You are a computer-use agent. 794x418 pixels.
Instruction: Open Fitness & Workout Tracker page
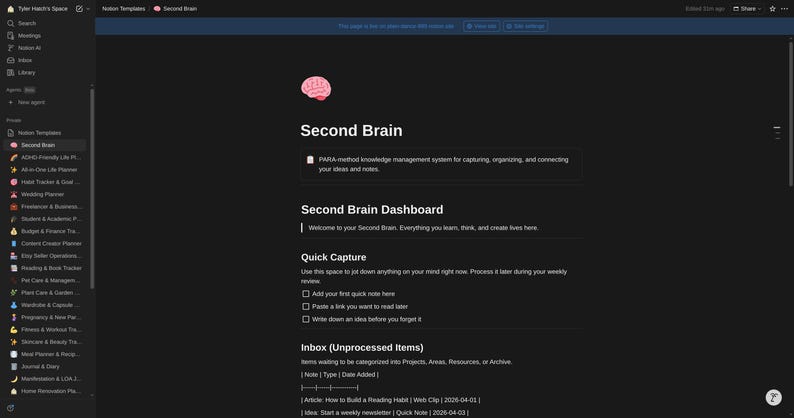pyautogui.click(x=46, y=329)
